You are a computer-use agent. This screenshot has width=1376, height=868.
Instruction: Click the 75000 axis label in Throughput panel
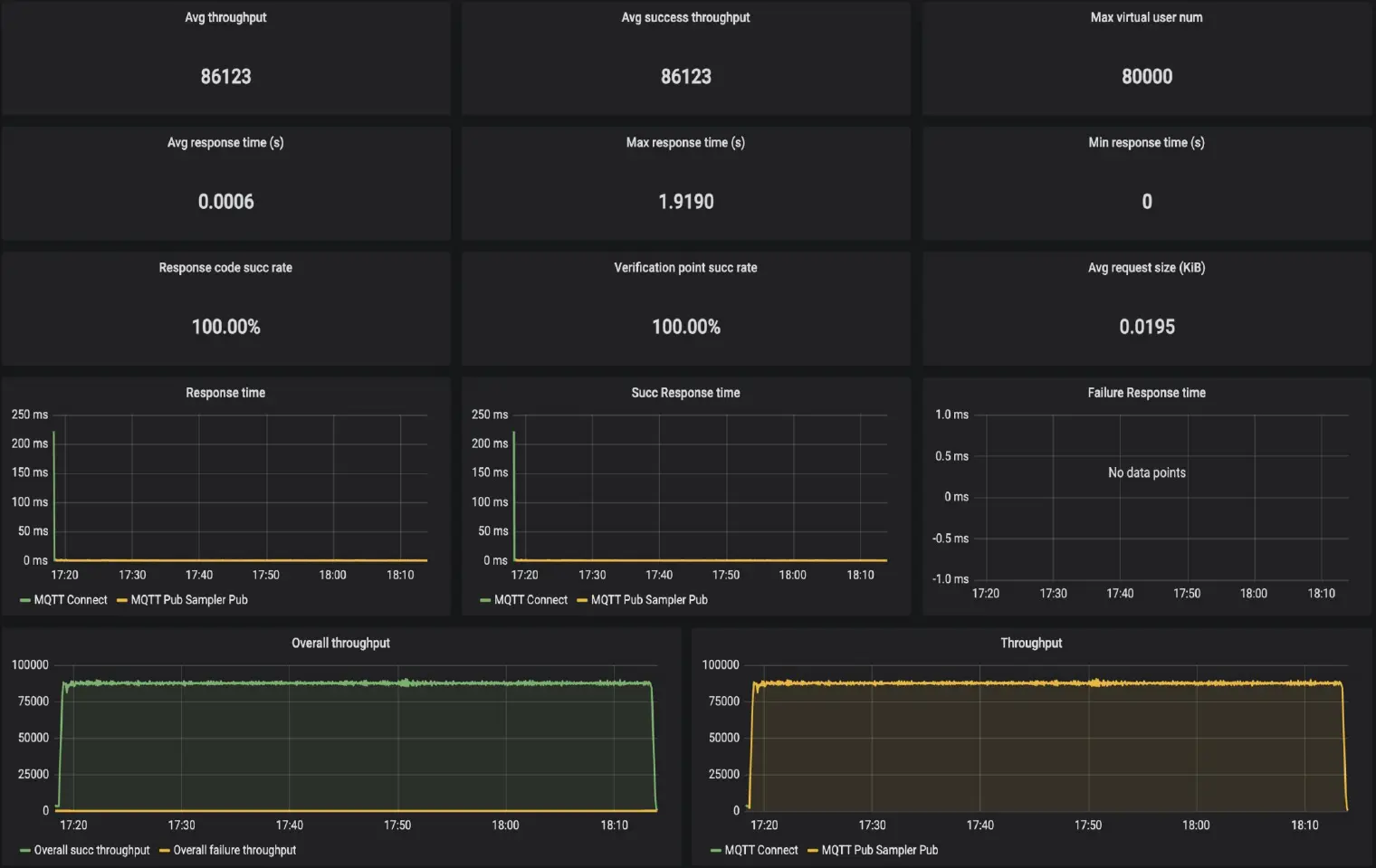point(723,701)
